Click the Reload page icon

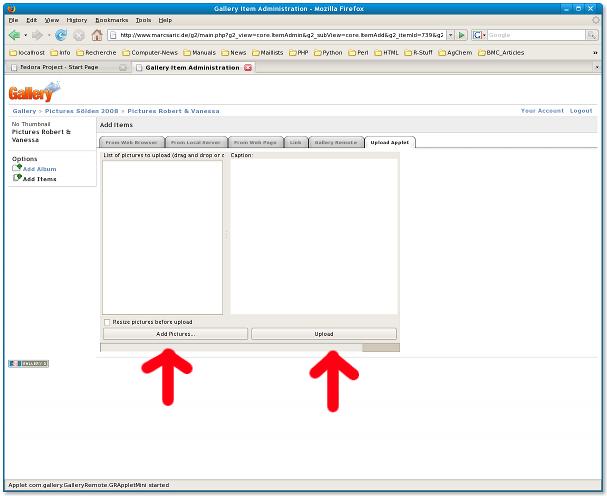coord(61,35)
